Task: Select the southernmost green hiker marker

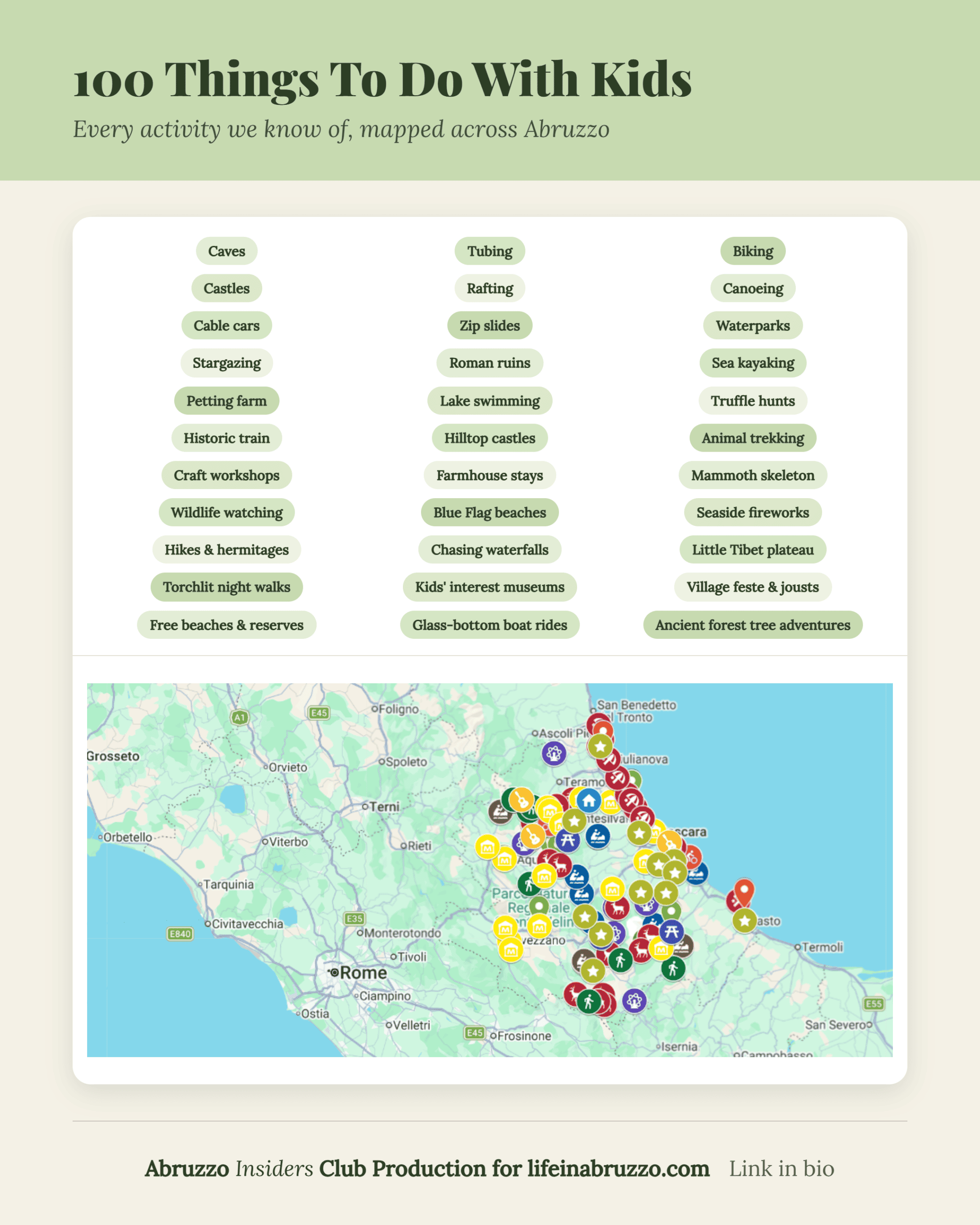Action: coord(589,1001)
